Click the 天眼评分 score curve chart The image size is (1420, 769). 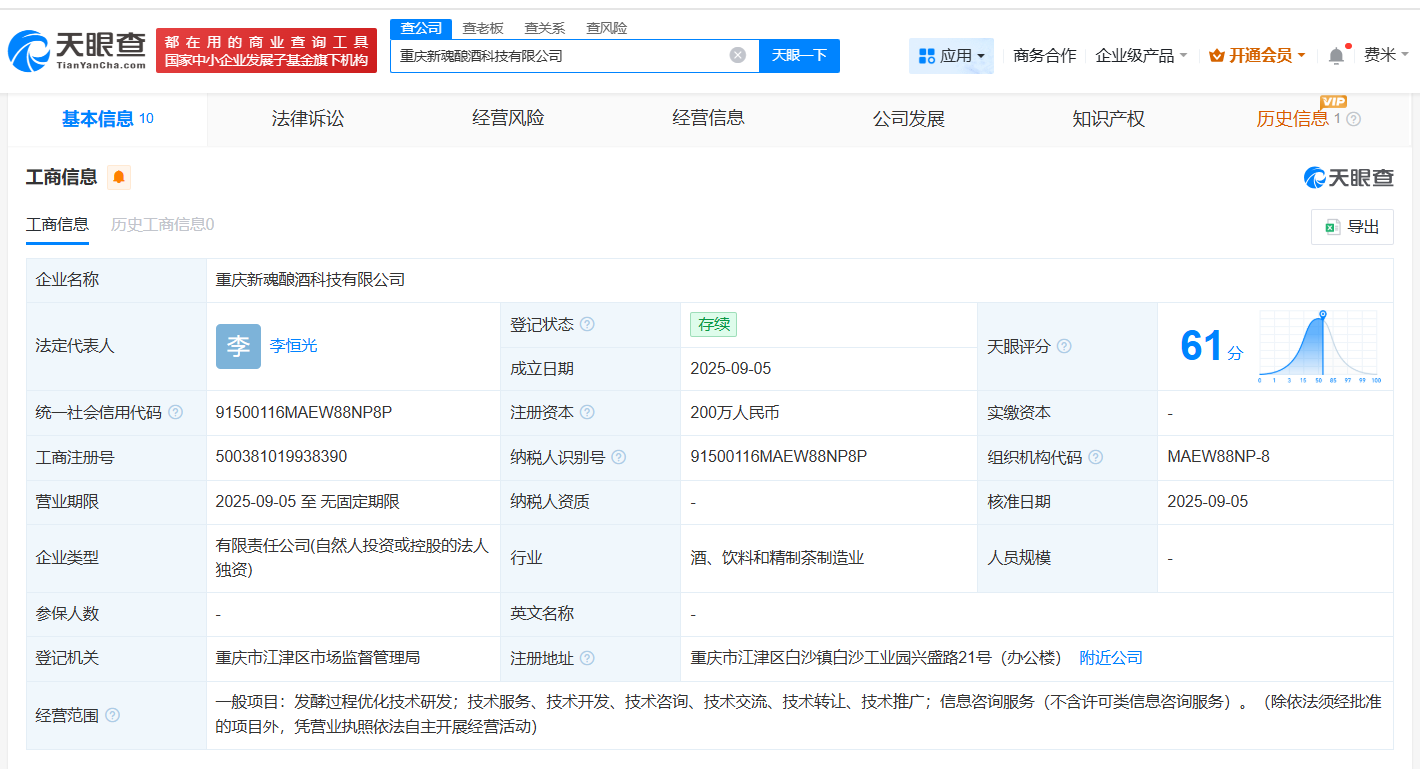1318,346
